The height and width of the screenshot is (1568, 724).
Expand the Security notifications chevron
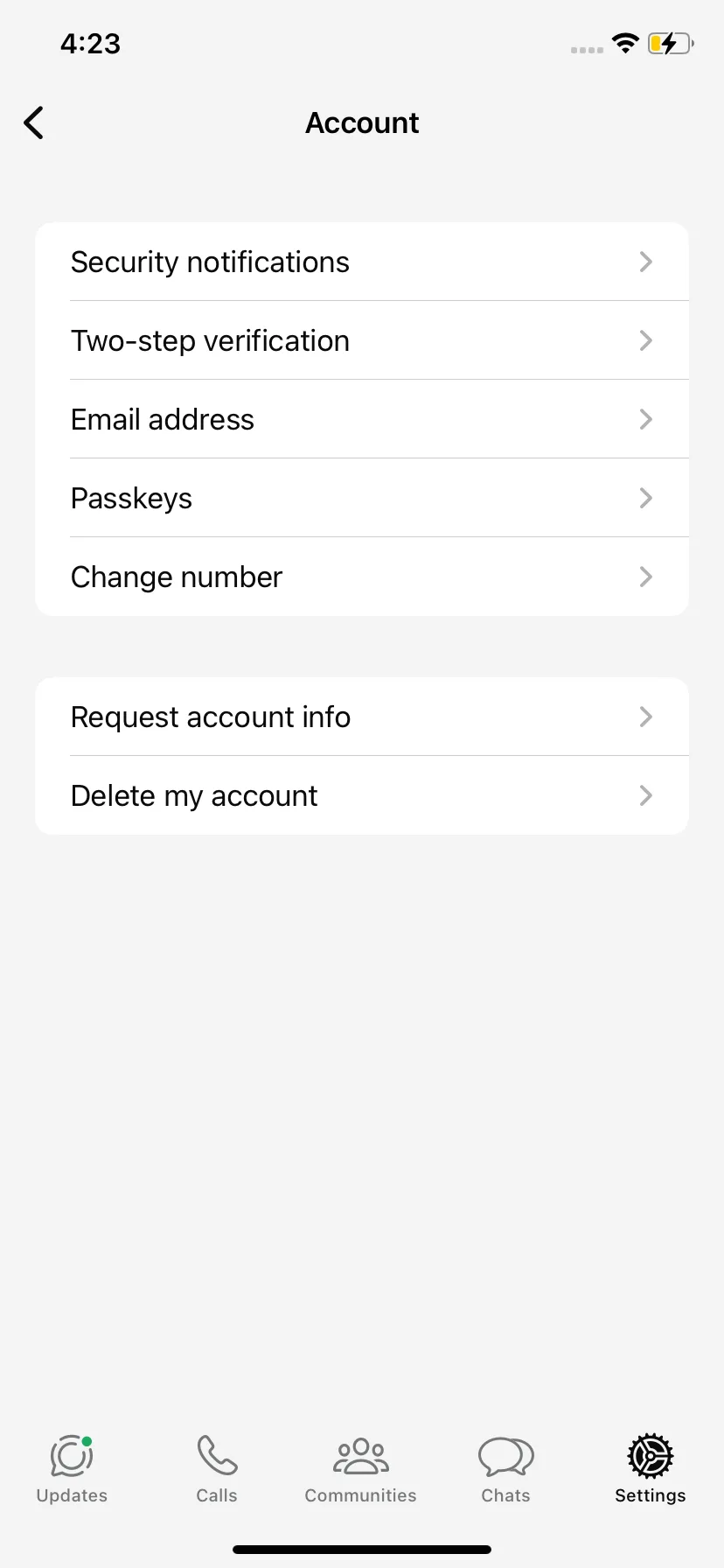point(646,262)
